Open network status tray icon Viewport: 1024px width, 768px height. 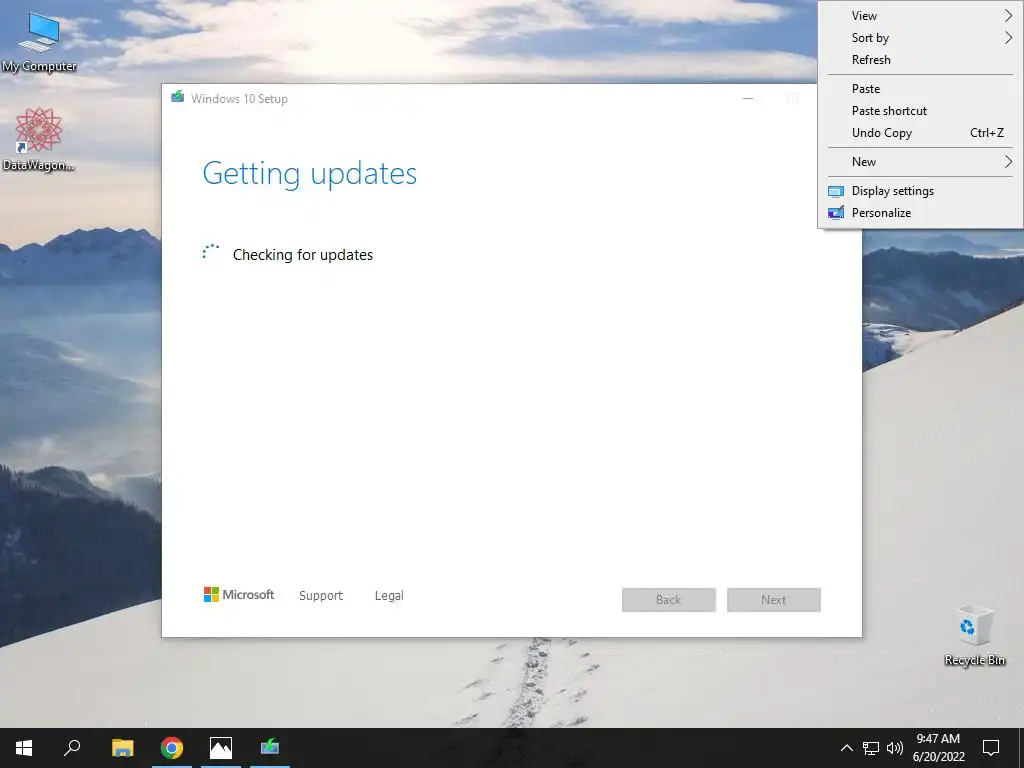(871, 748)
